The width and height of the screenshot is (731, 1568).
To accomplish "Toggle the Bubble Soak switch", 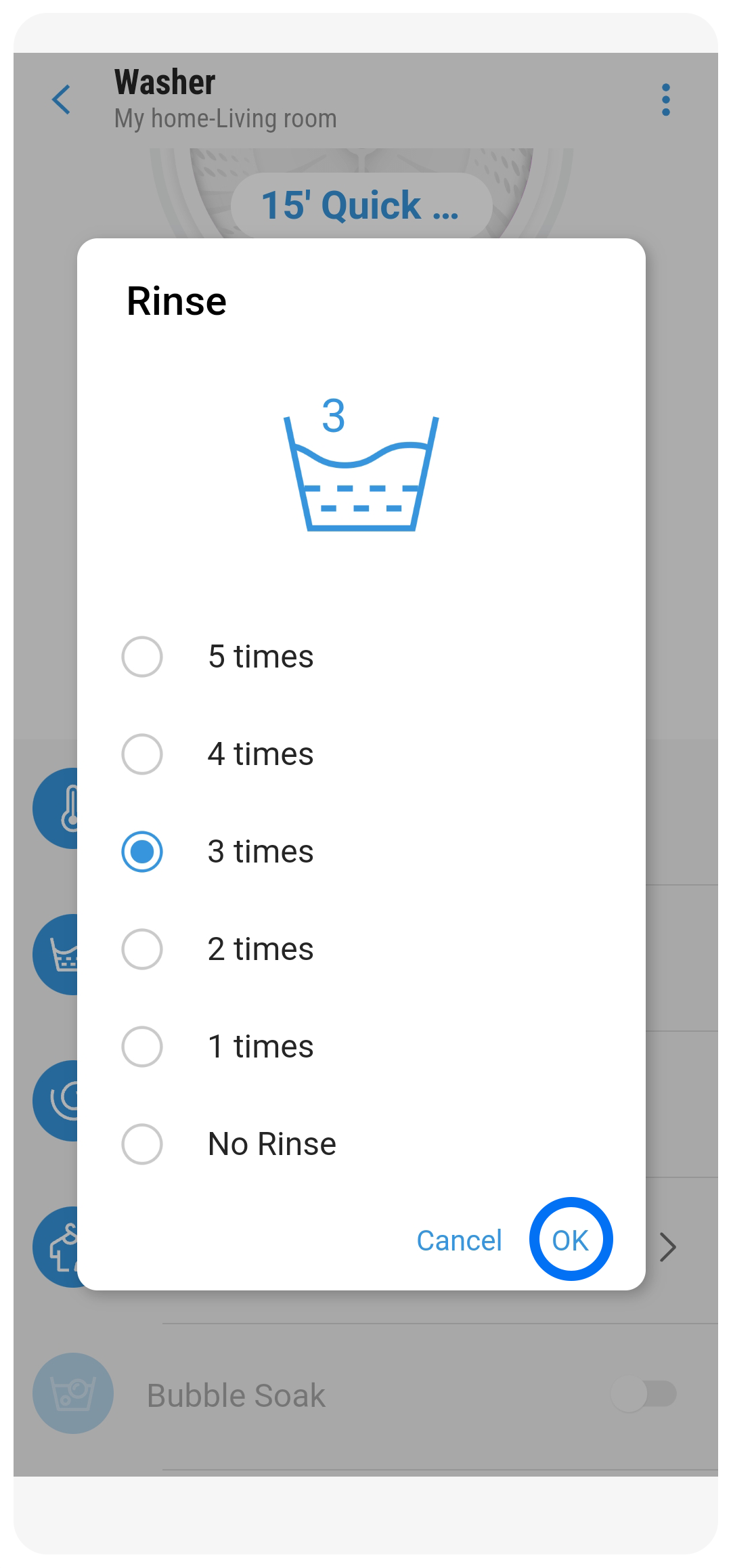I will [644, 1395].
